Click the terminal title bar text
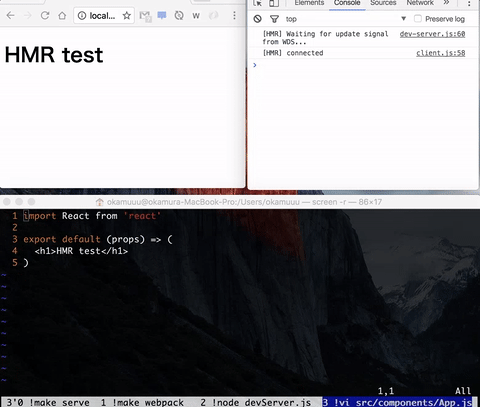The image size is (480, 407). tap(244, 202)
